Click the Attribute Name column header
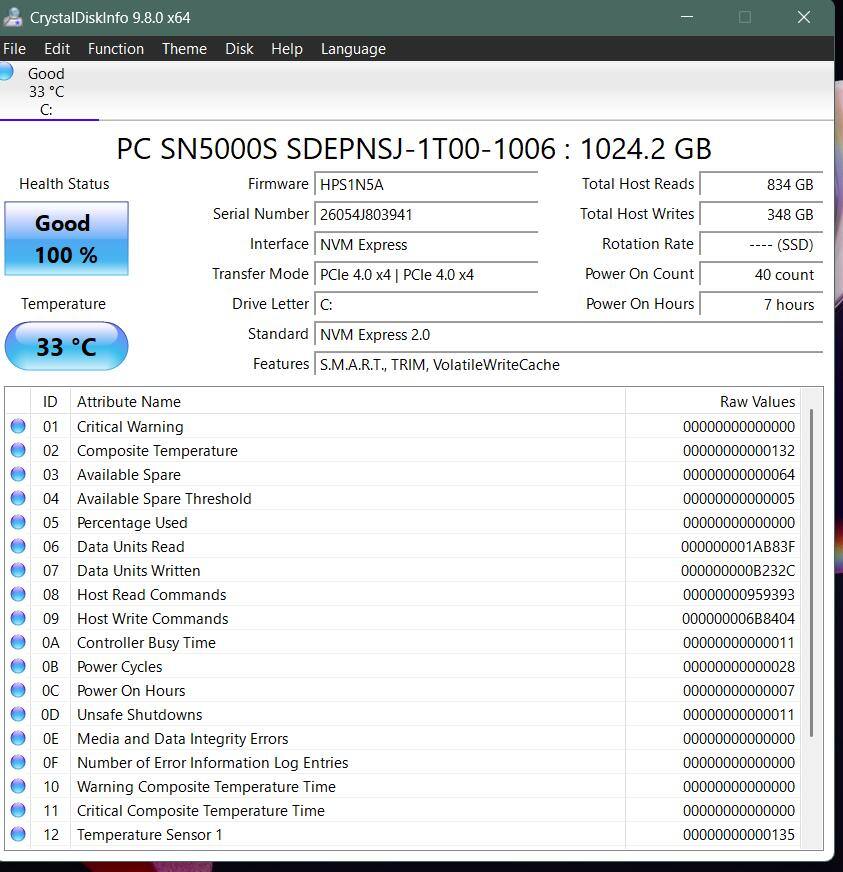 click(x=348, y=402)
